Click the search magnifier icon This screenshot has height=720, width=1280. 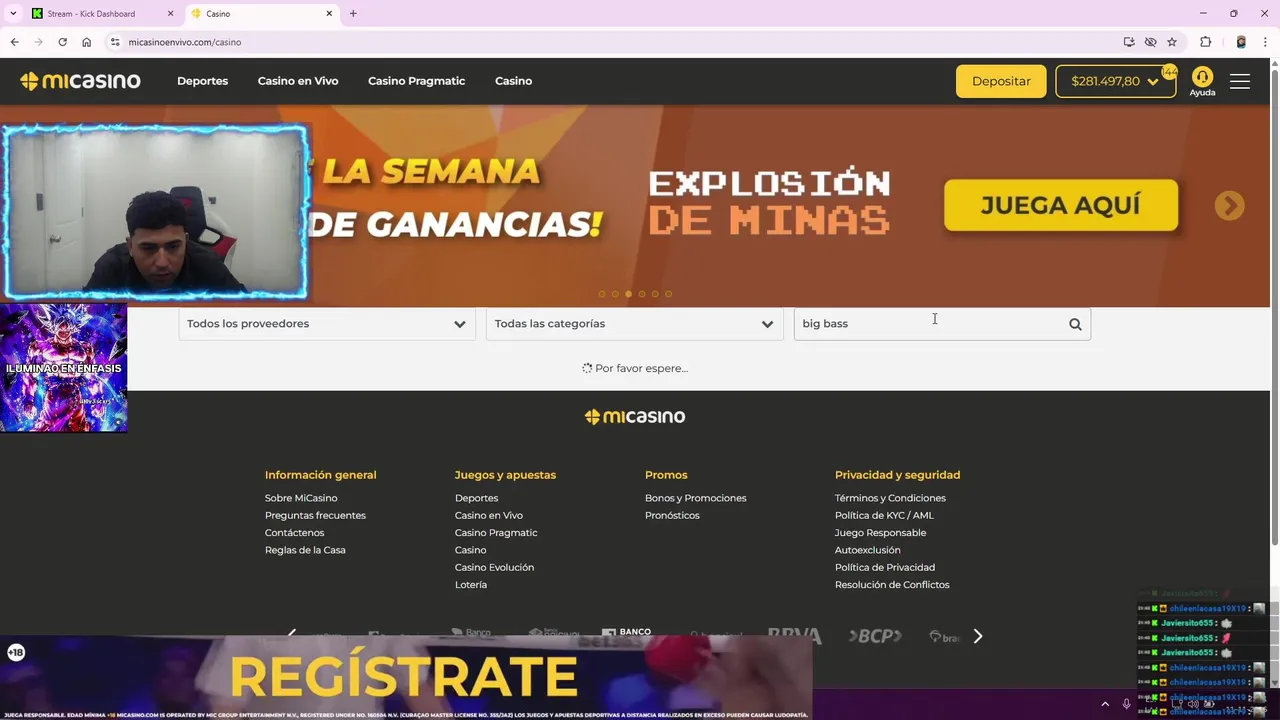tap(1075, 324)
